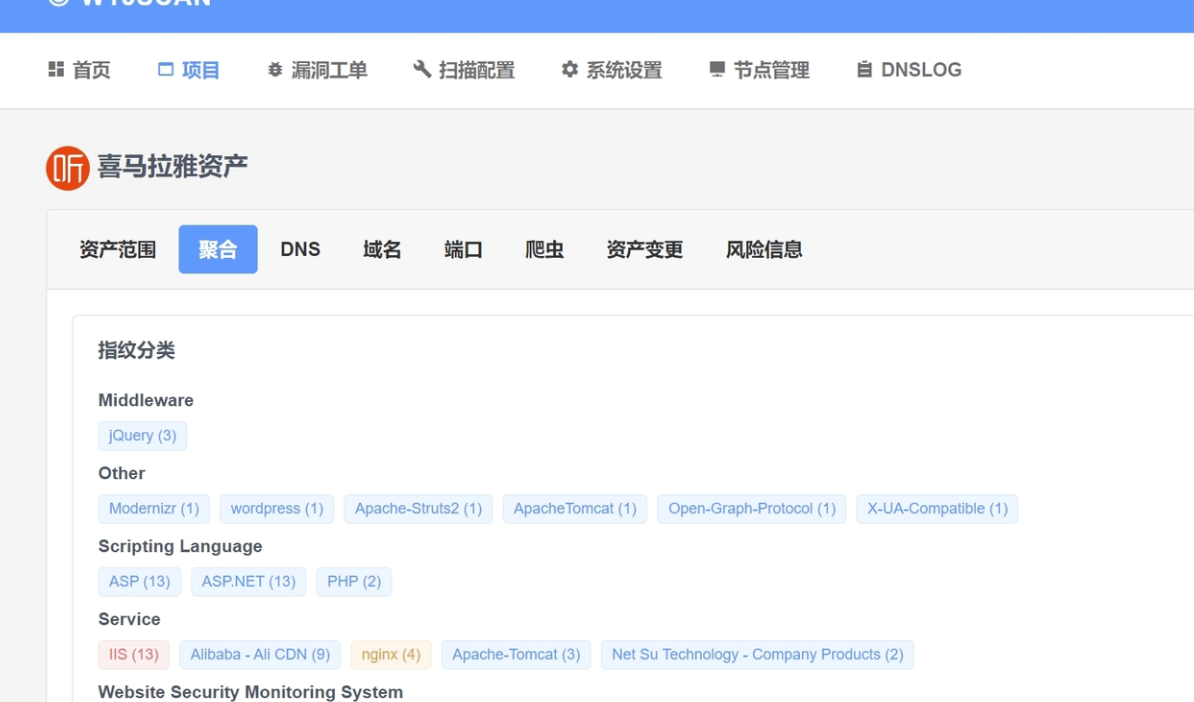
Task: Click the monitor icon beside 节点管理
Action: coord(717,69)
